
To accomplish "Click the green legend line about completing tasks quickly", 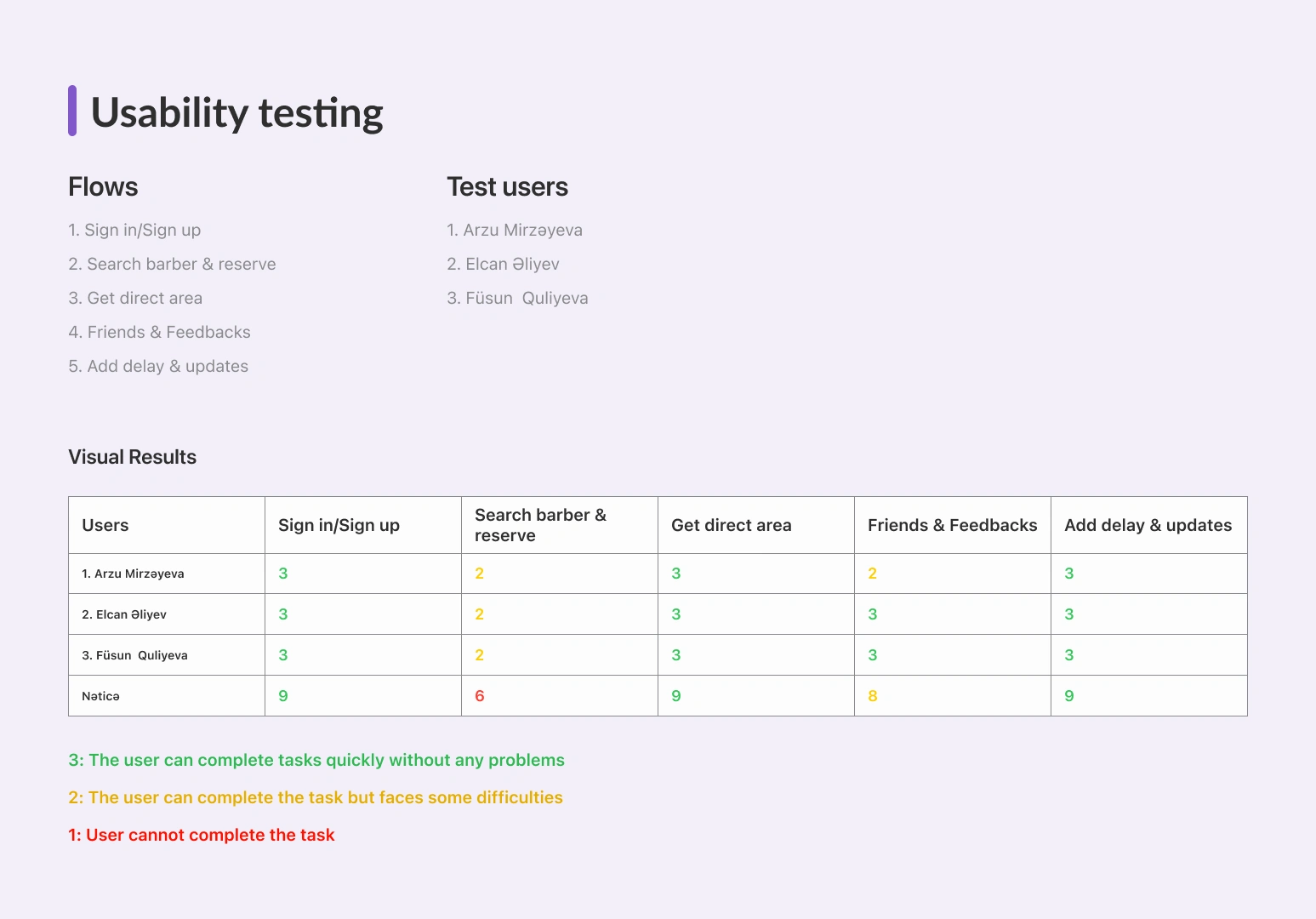I will coord(316,761).
